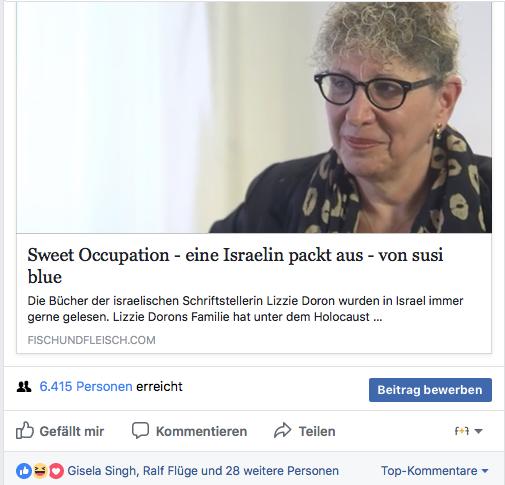The image size is (505, 485).
Task: Open the post identity selector icon
Action: point(469,431)
